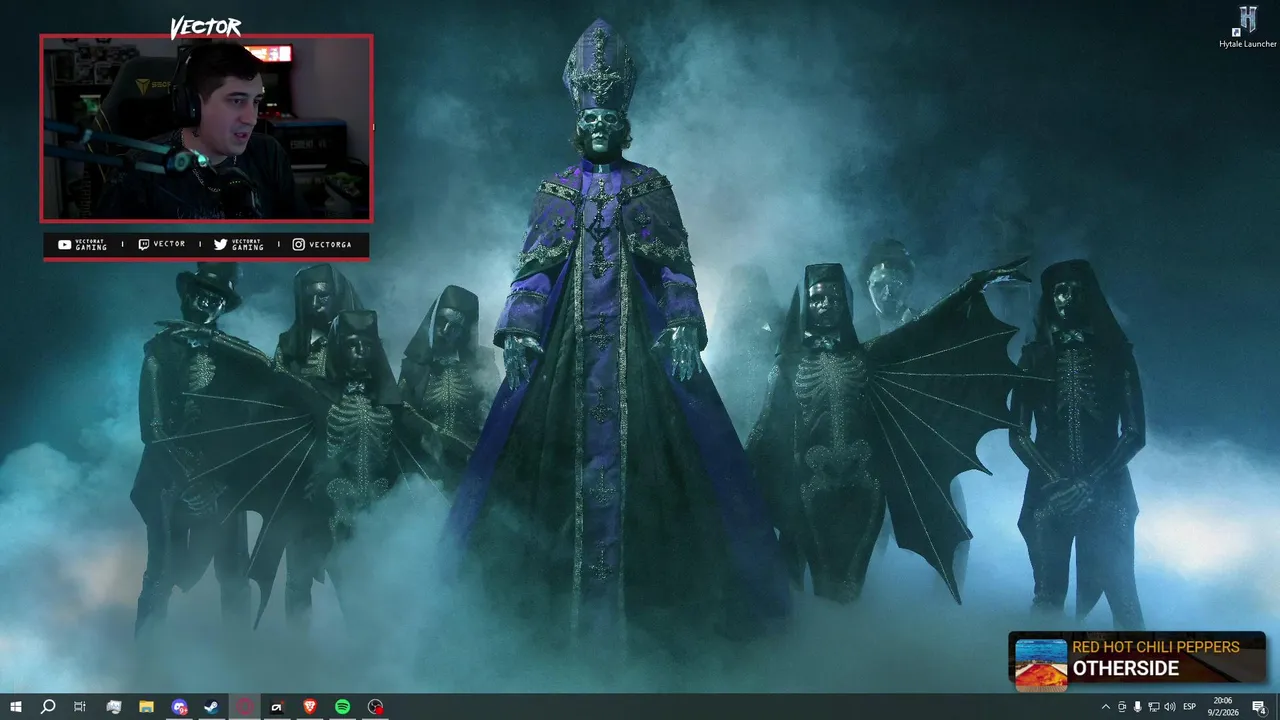Open Discord from the taskbar
Viewport: 1280px width, 720px height.
(x=179, y=707)
